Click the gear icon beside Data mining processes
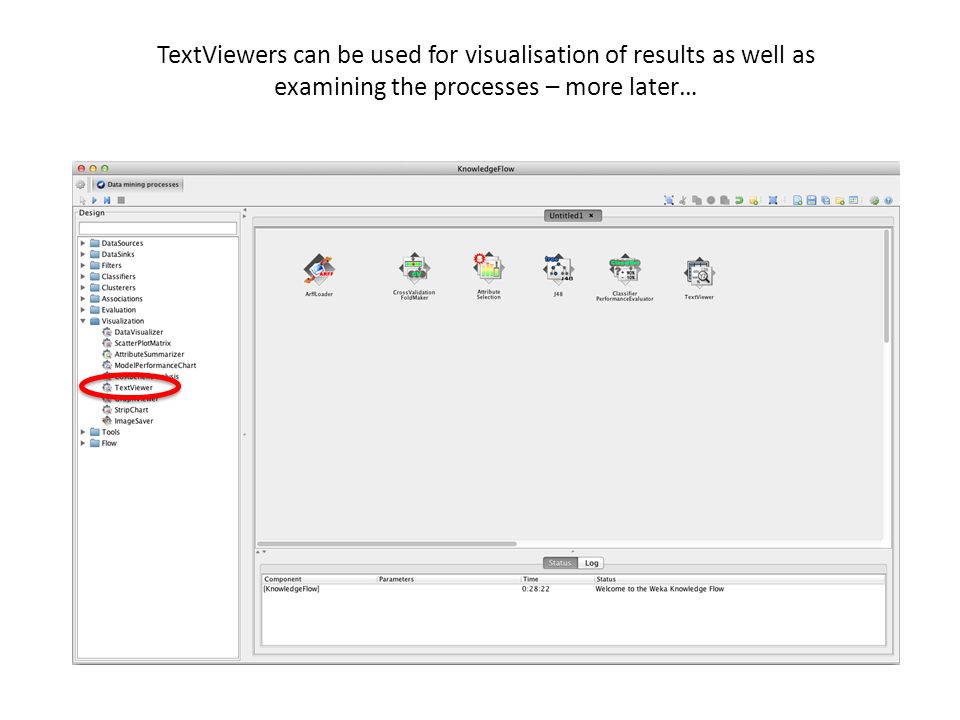The width and height of the screenshot is (960, 720). click(x=80, y=184)
